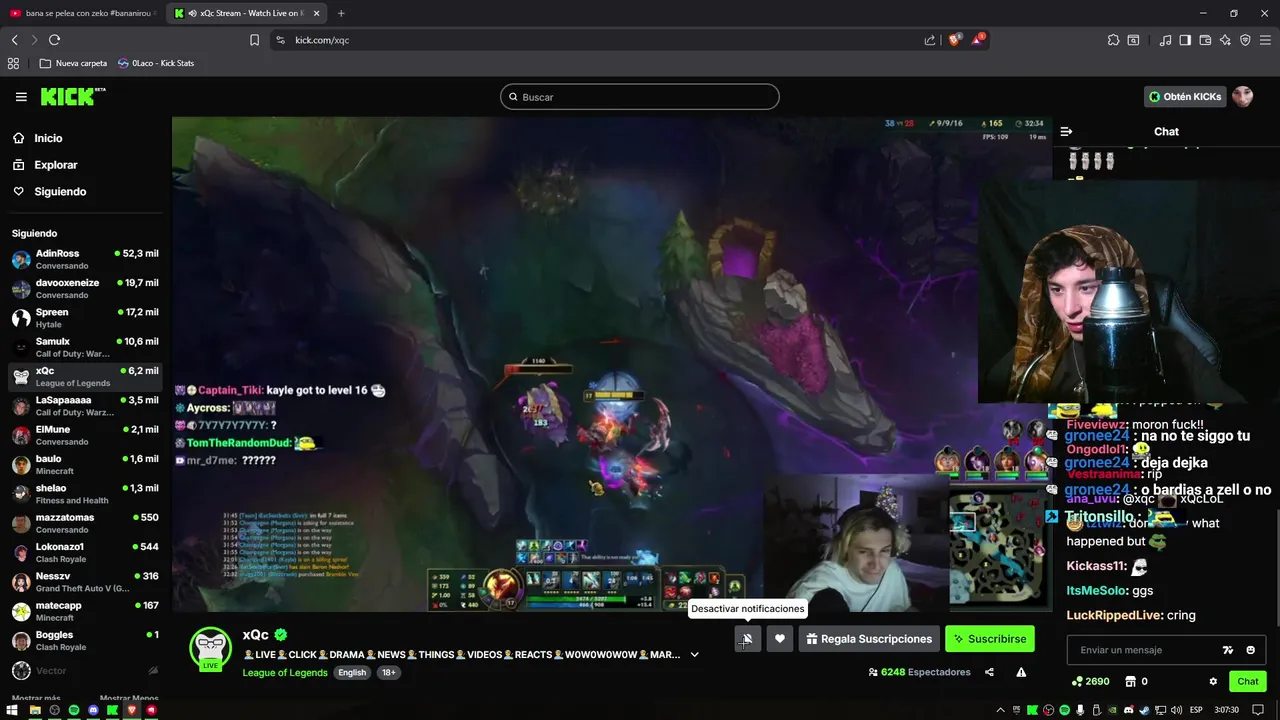Open browser media control music icon
The image size is (1280, 720).
1165,40
